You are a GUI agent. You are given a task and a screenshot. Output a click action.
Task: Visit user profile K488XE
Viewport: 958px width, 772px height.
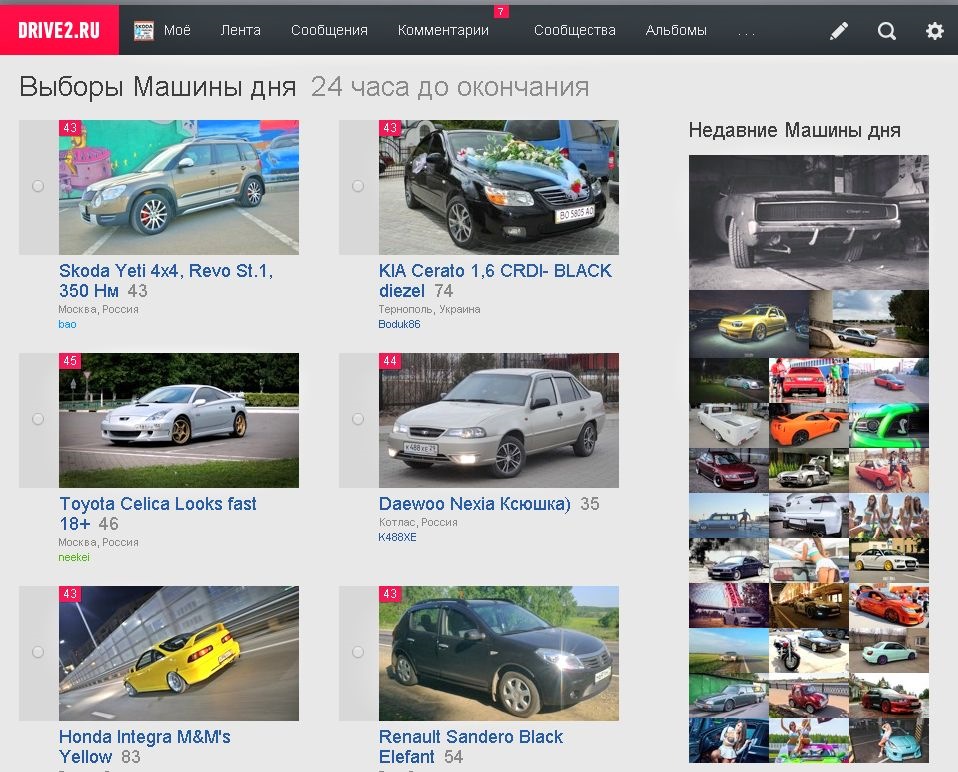click(397, 537)
